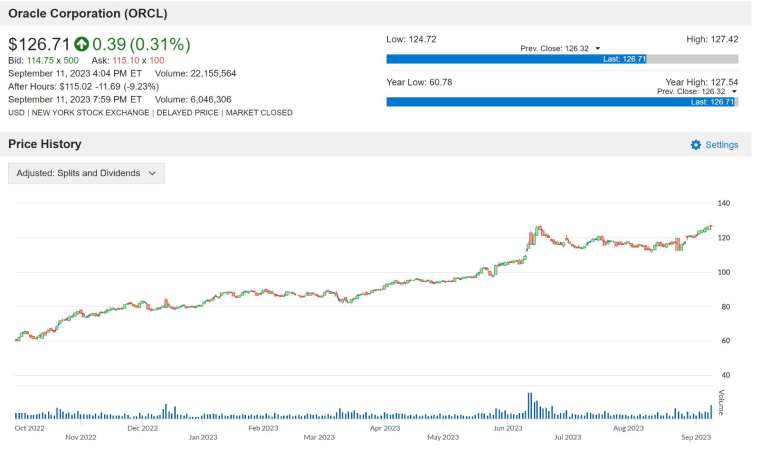Click the 60 y-axis label

(726, 341)
